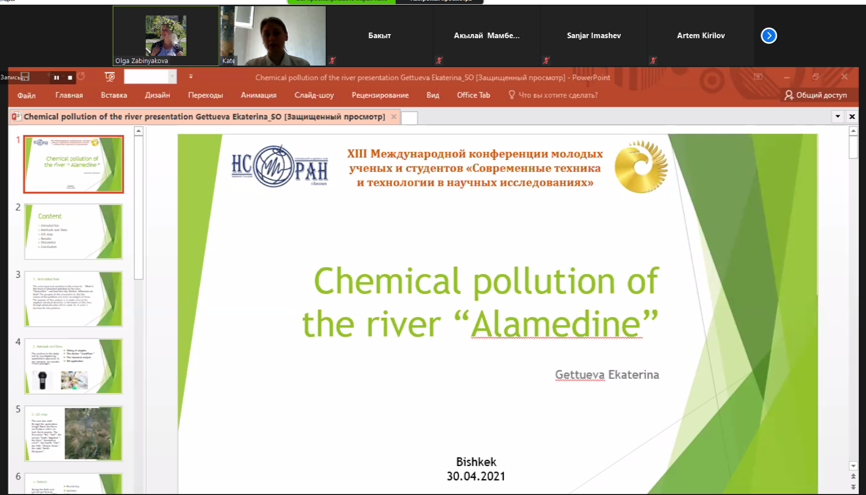
Task: Show next Zoom participants with blue arrow
Action: click(x=768, y=36)
